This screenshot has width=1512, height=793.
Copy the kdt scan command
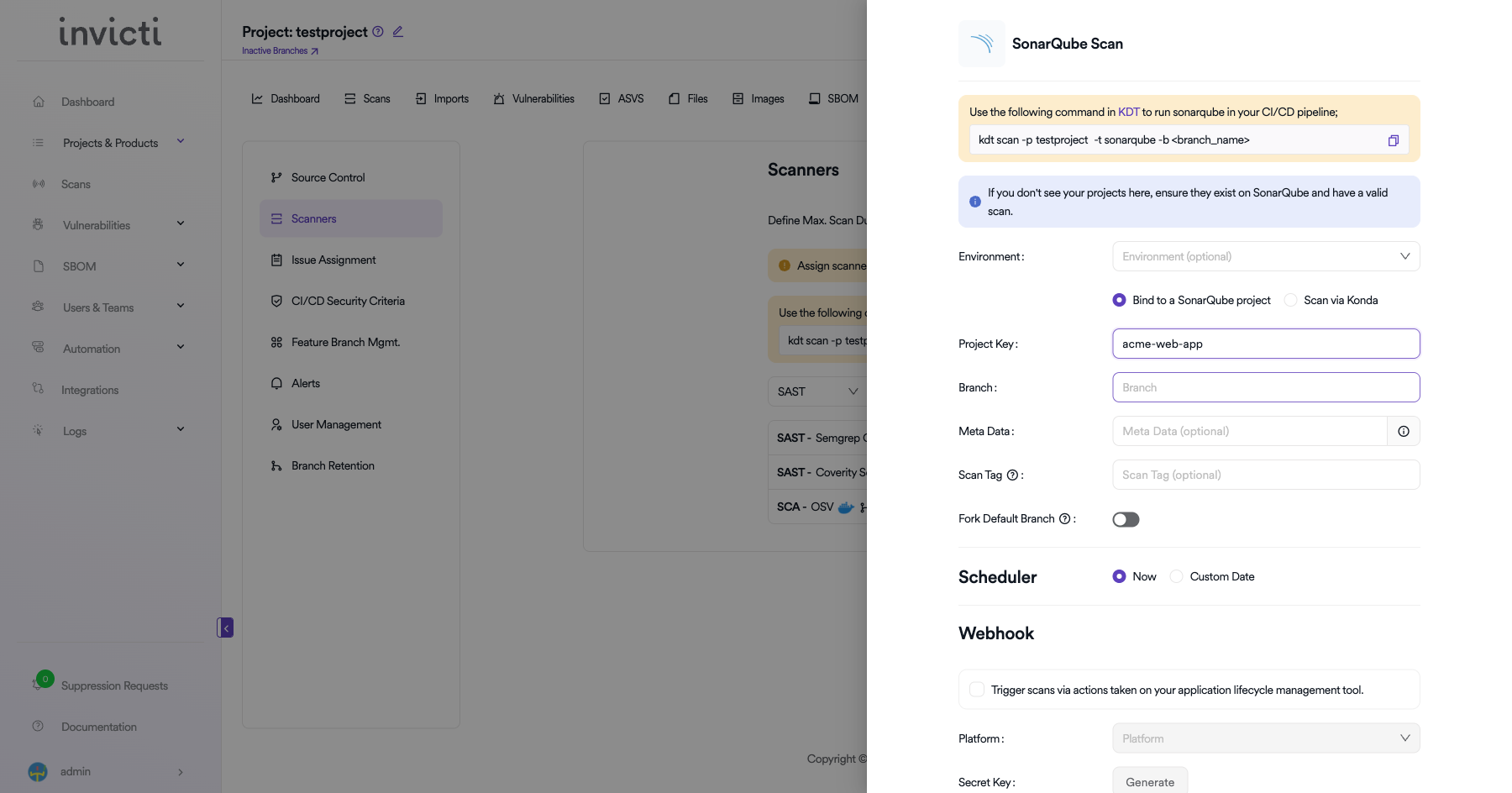point(1393,140)
